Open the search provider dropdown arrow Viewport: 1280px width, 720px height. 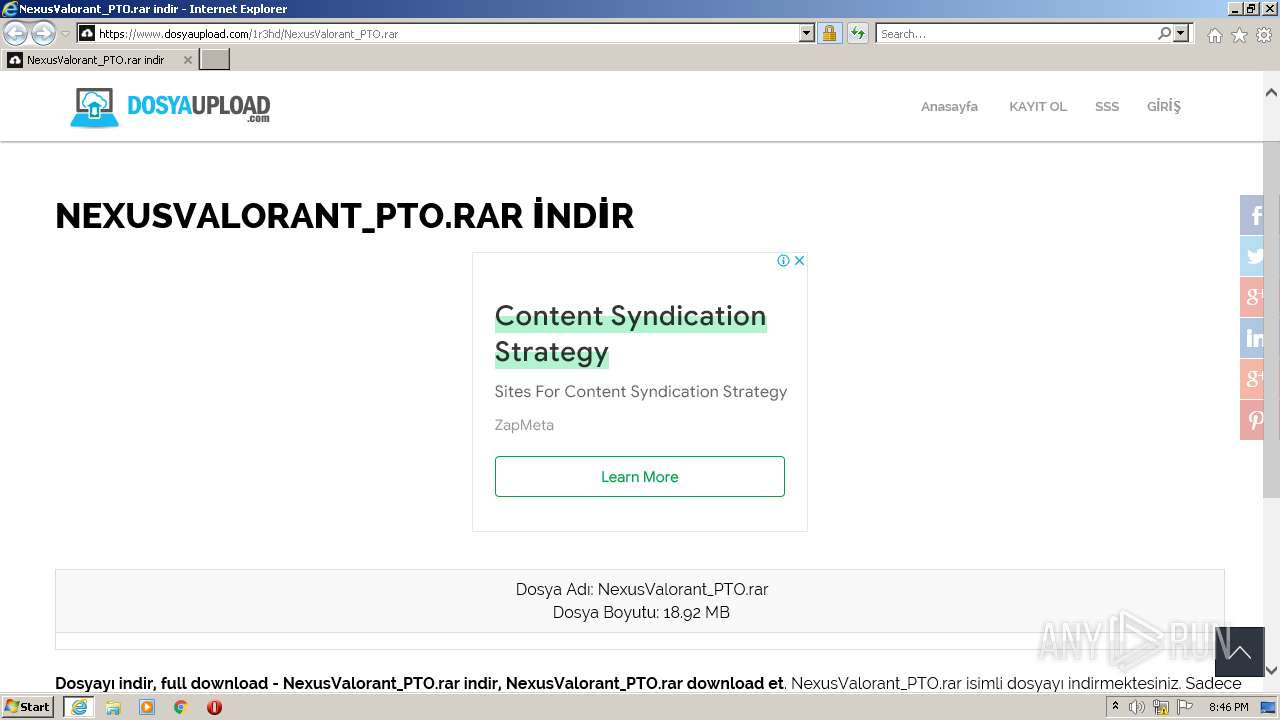tap(1181, 34)
